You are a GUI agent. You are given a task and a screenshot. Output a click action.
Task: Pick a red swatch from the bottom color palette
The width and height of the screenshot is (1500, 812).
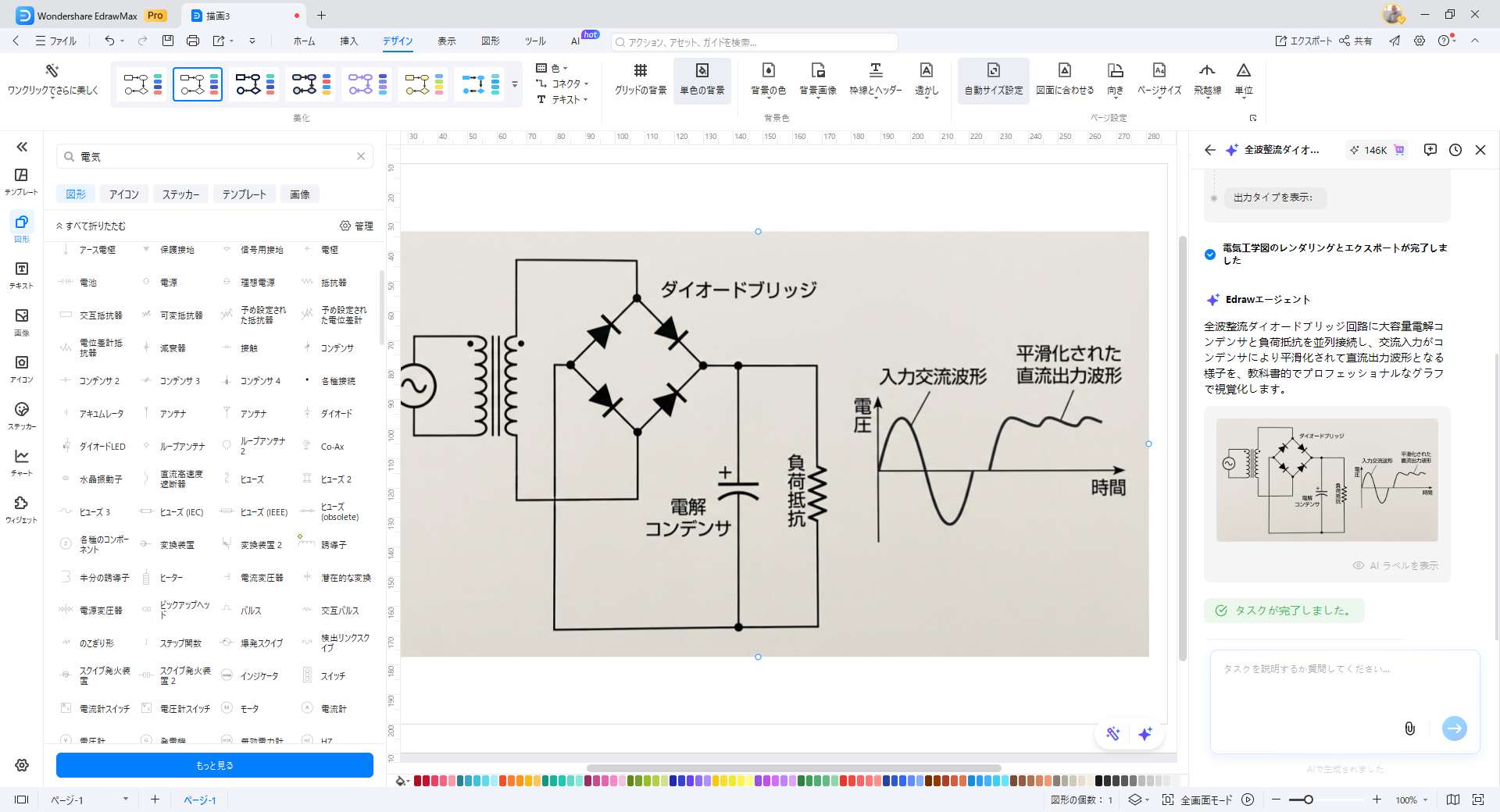418,780
